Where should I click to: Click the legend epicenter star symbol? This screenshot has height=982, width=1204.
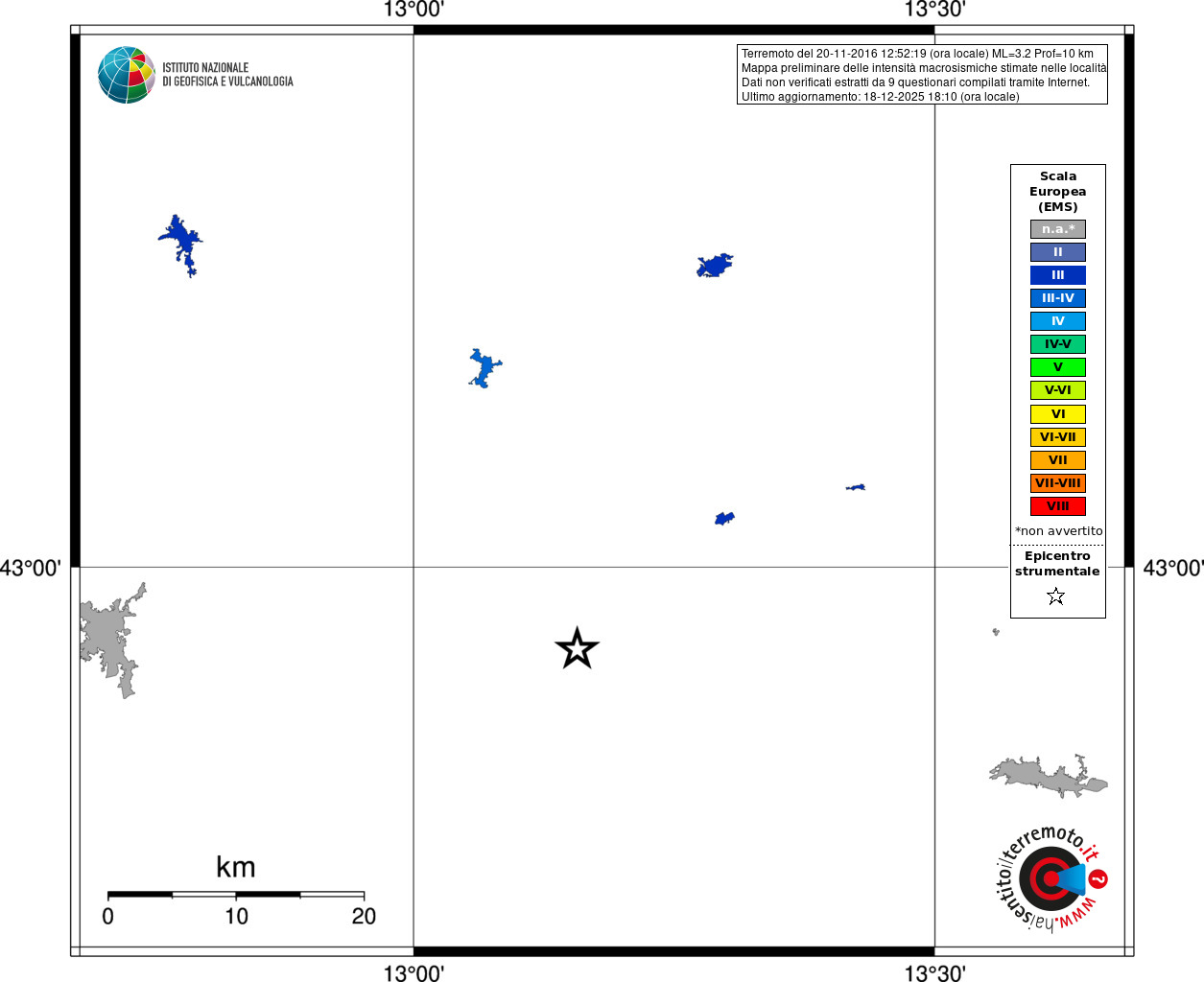click(1056, 596)
